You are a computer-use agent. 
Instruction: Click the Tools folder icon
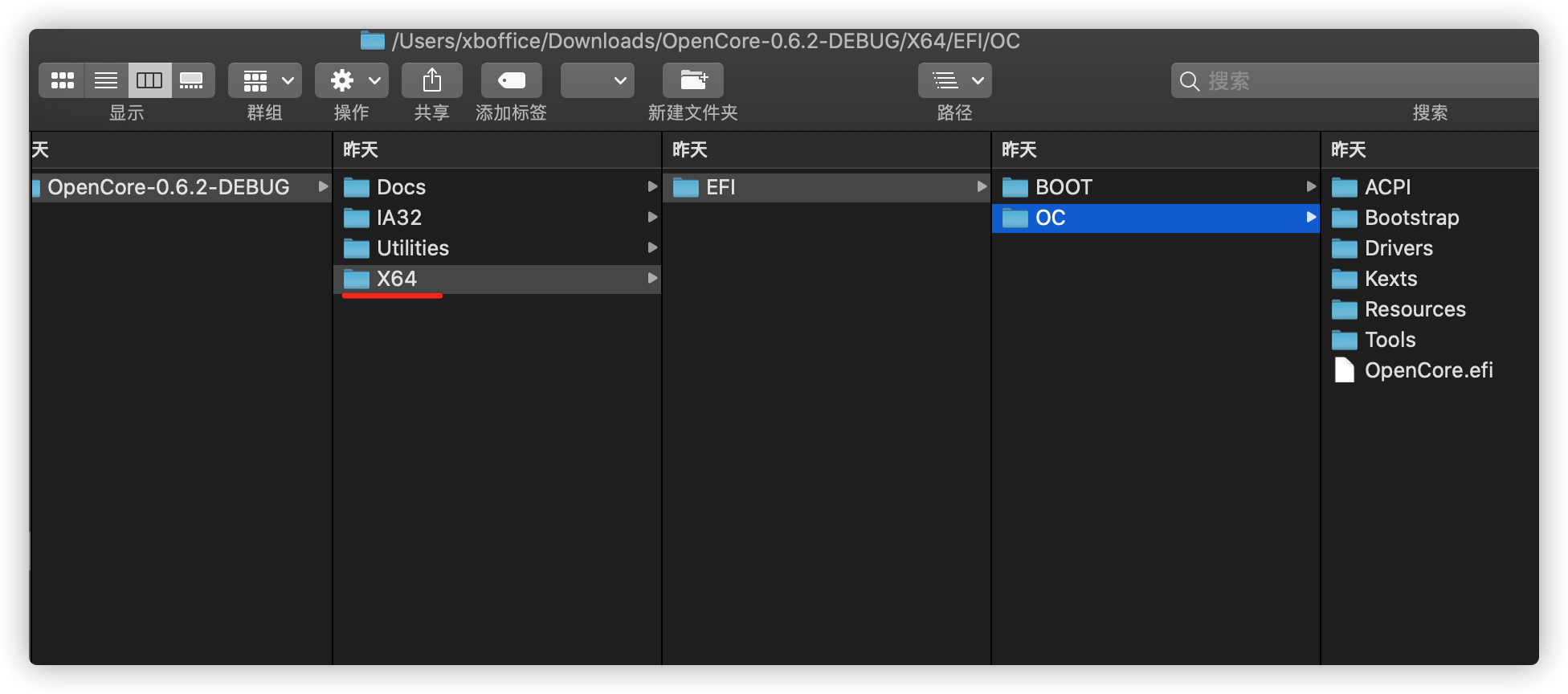click(x=1345, y=341)
